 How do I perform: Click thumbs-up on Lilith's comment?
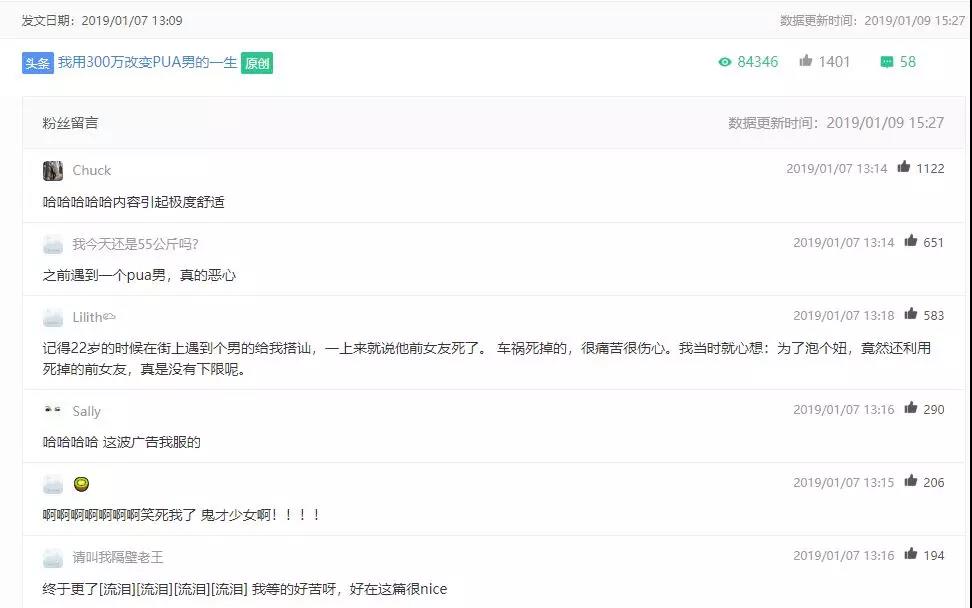(911, 314)
